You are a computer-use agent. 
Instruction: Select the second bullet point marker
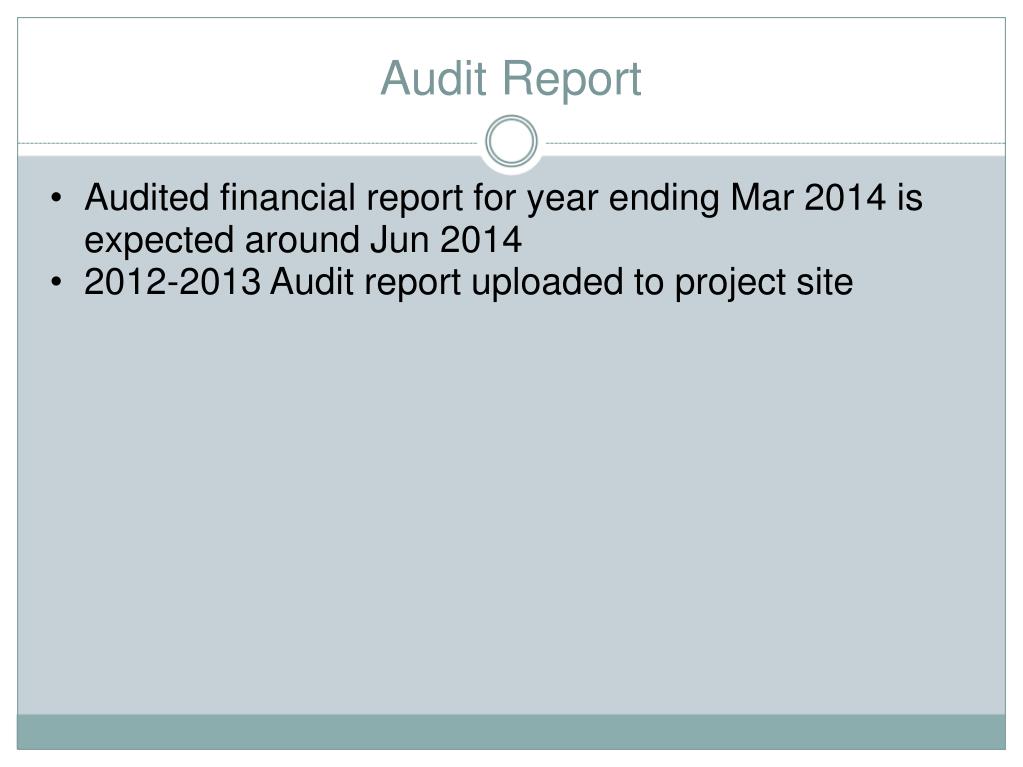(57, 282)
